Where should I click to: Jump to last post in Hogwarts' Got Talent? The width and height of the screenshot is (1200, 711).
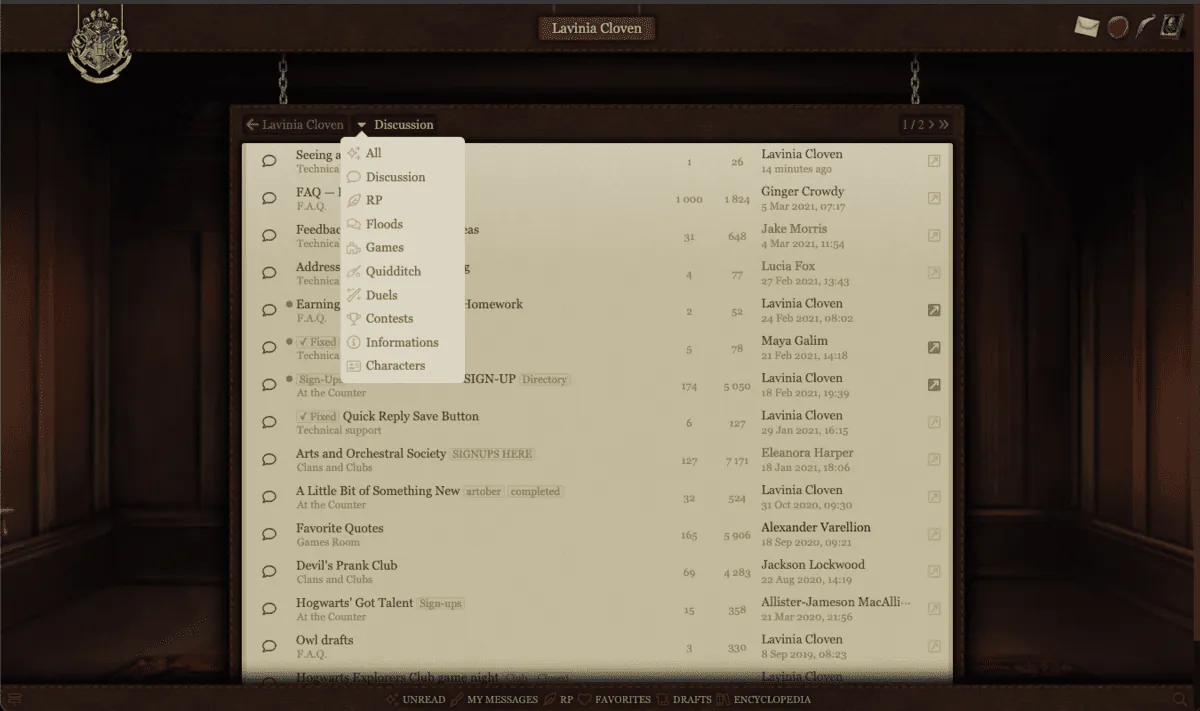pos(934,609)
